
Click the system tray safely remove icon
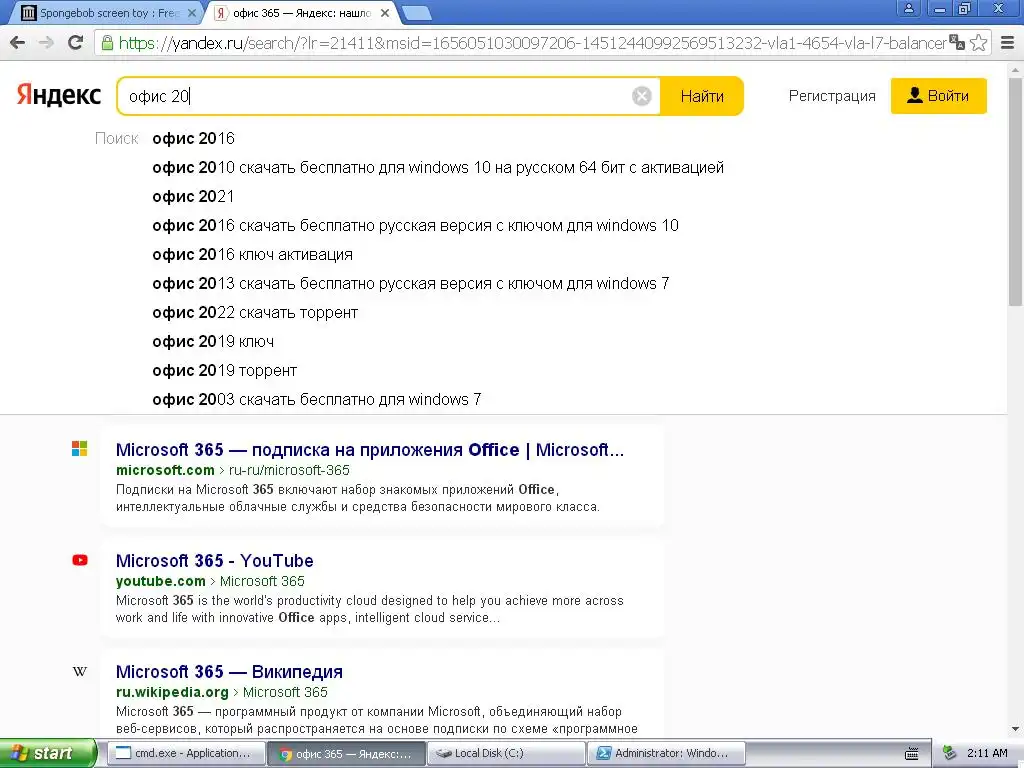[950, 753]
